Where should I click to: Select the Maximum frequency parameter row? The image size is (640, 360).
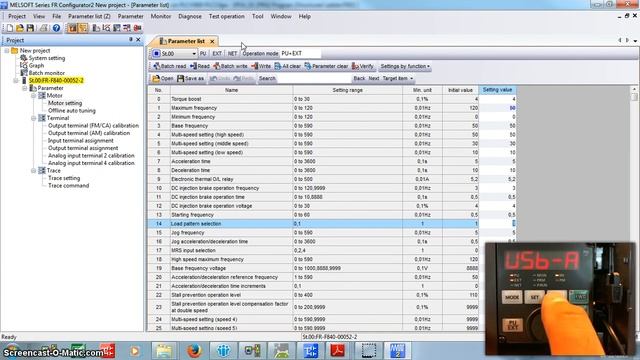click(332, 108)
